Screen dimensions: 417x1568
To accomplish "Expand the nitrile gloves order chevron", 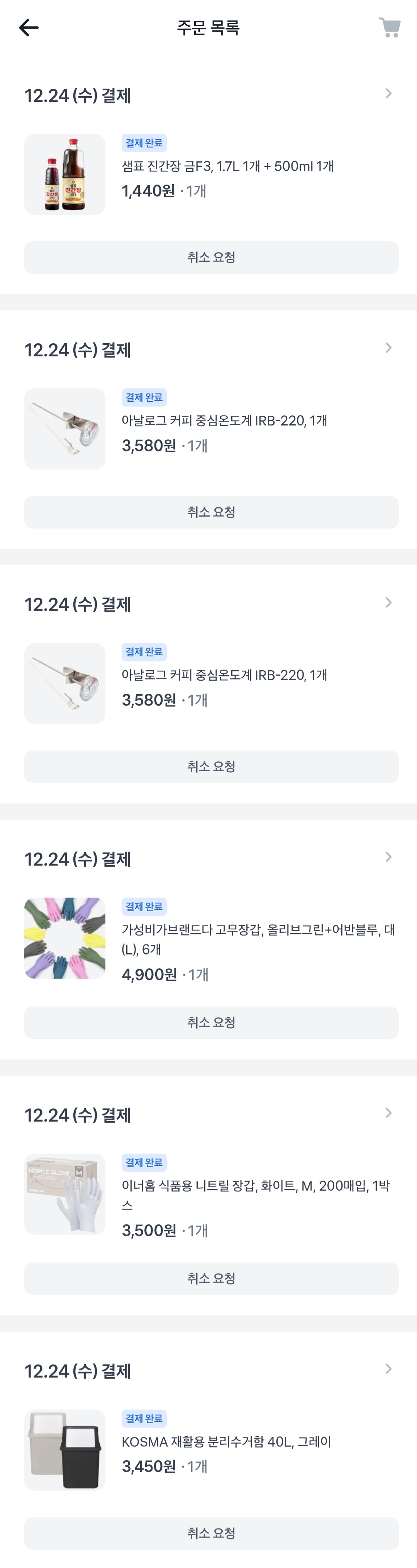I will pos(388,1113).
